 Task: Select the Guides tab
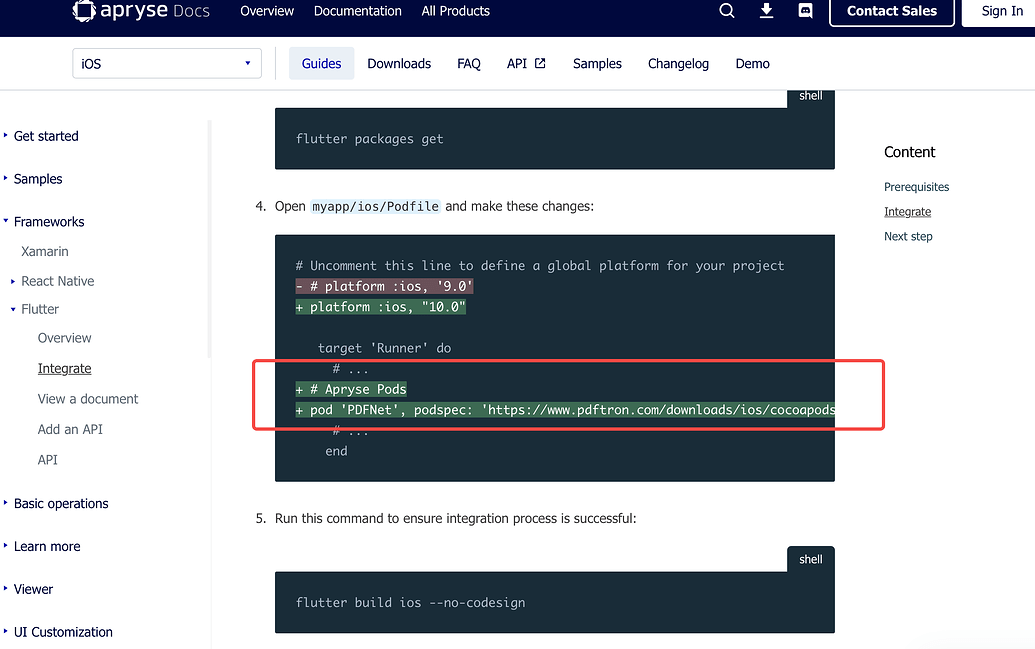[x=321, y=63]
